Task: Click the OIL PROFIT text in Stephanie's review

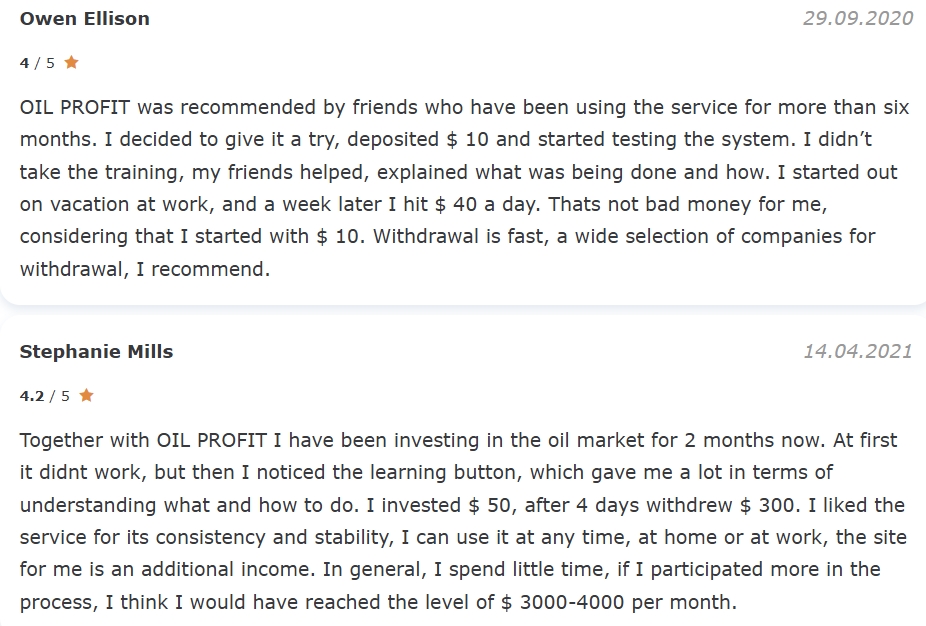Action: (x=211, y=441)
